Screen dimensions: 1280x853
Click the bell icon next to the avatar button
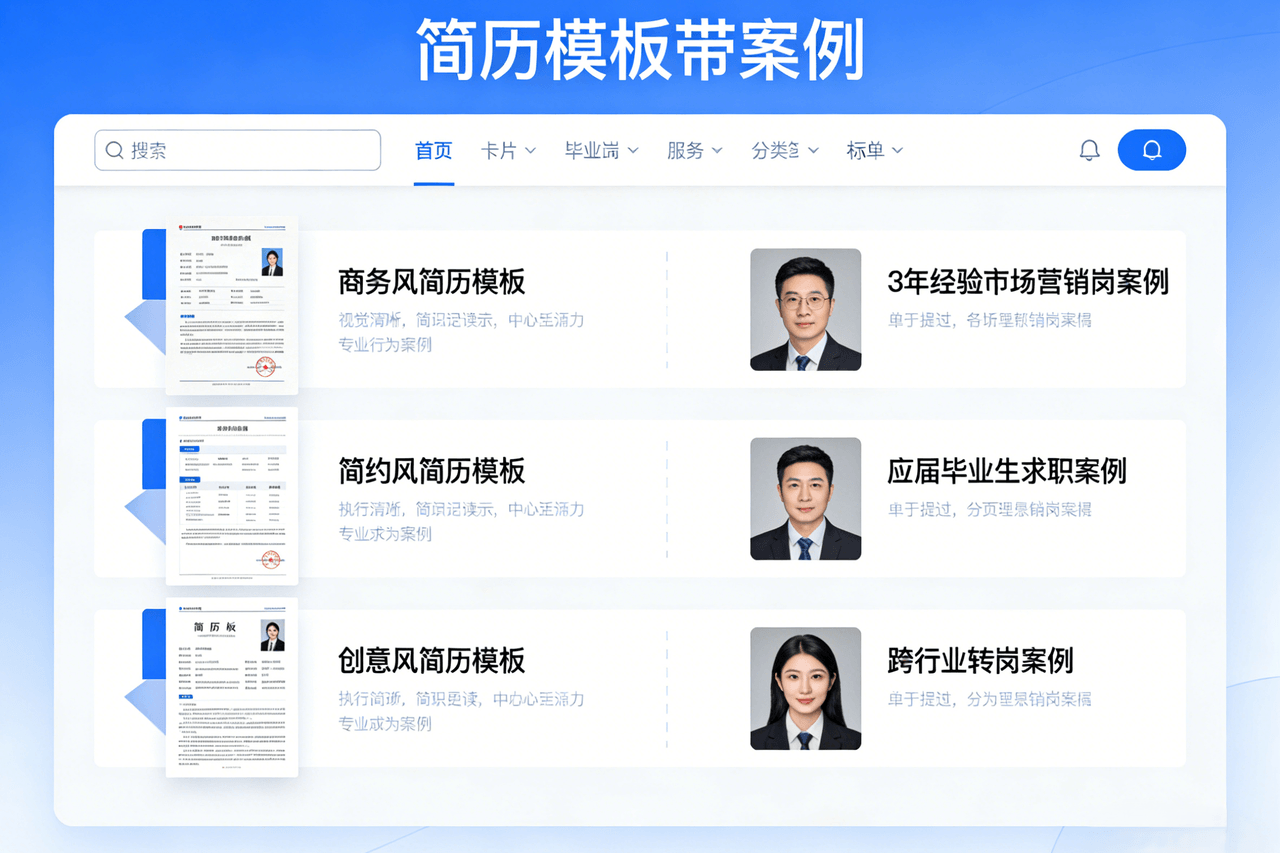[x=1089, y=149]
